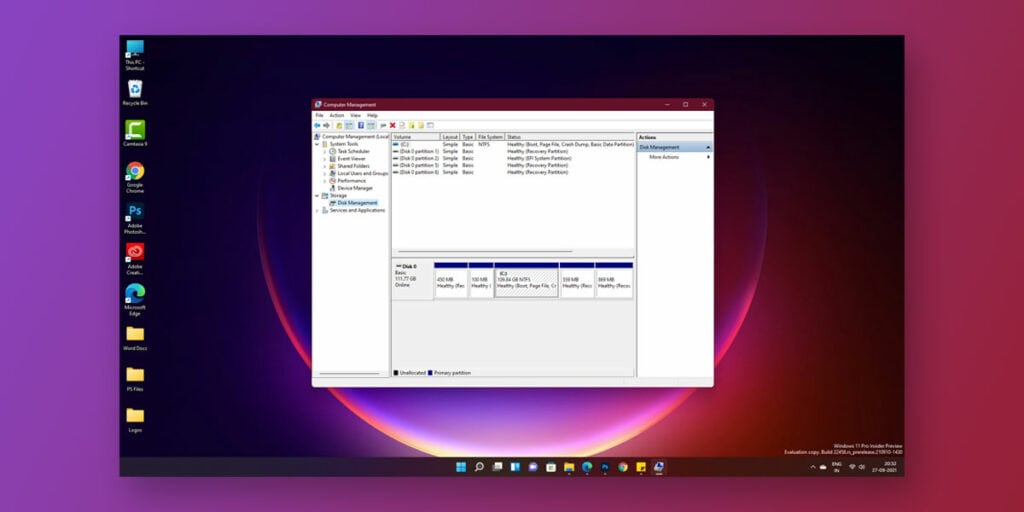Select the (Disk 0 partition 6) row
Viewport: 1024px width, 512px height.
[x=513, y=172]
